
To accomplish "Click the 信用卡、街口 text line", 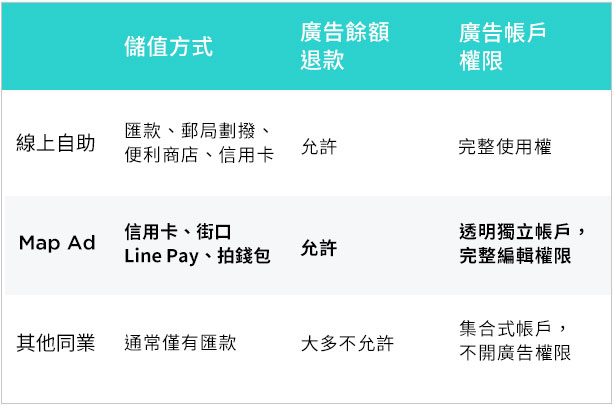I will pyautogui.click(x=178, y=231).
